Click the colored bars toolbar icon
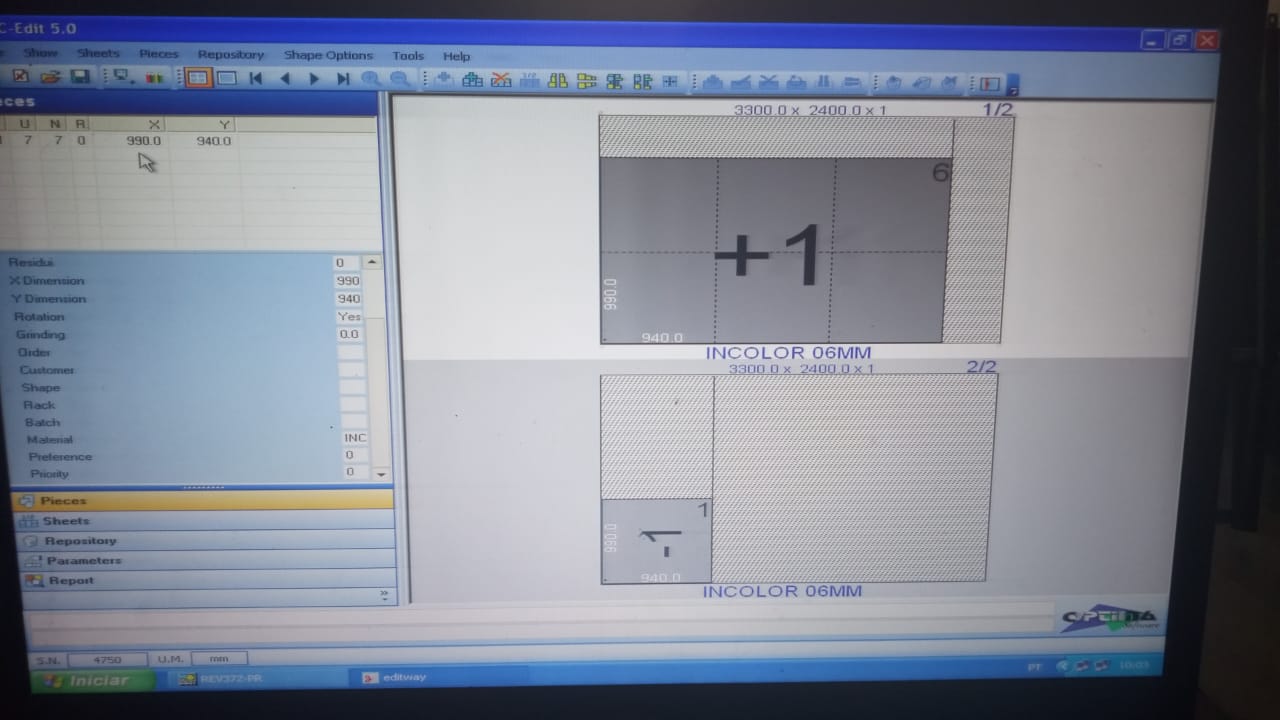 pos(155,77)
